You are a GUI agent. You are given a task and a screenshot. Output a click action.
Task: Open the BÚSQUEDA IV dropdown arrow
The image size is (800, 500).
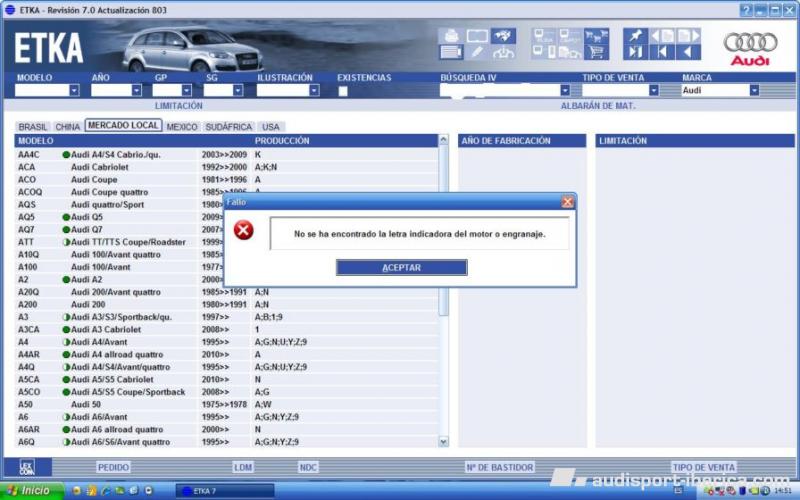[x=565, y=90]
